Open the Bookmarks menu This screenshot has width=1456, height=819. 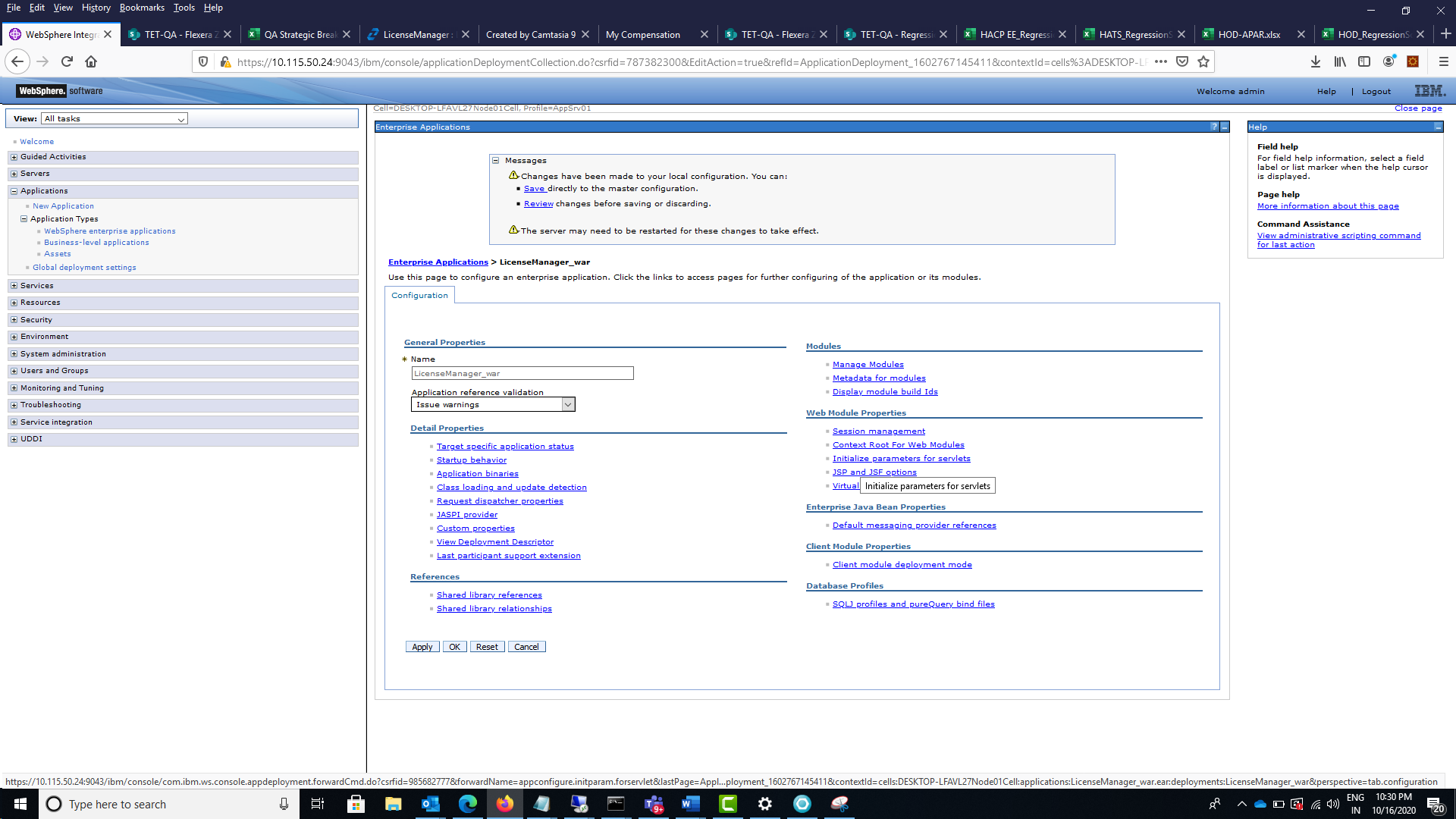coord(141,8)
